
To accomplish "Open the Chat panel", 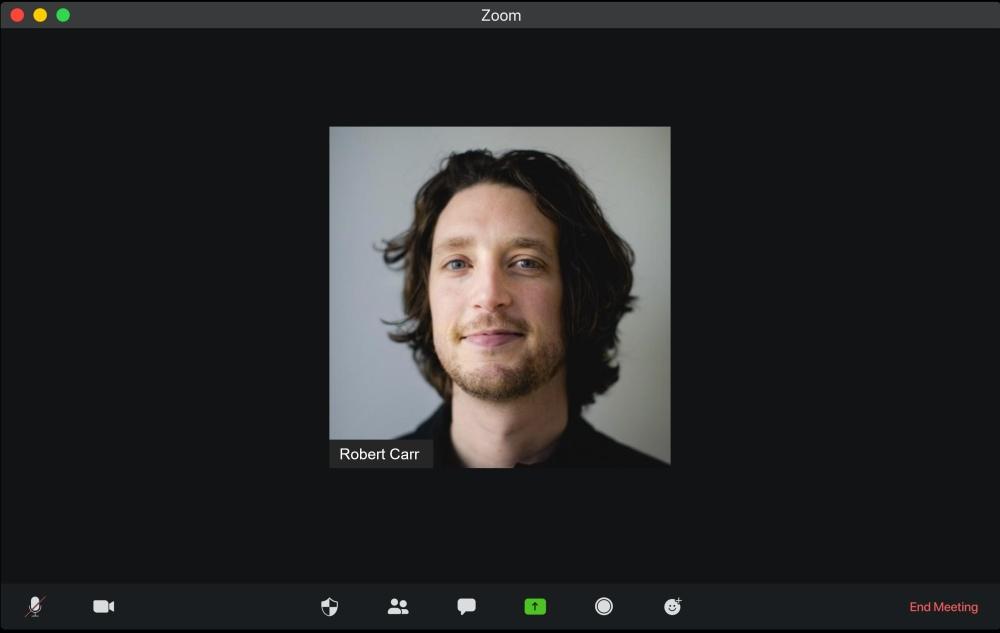I will pos(466,606).
